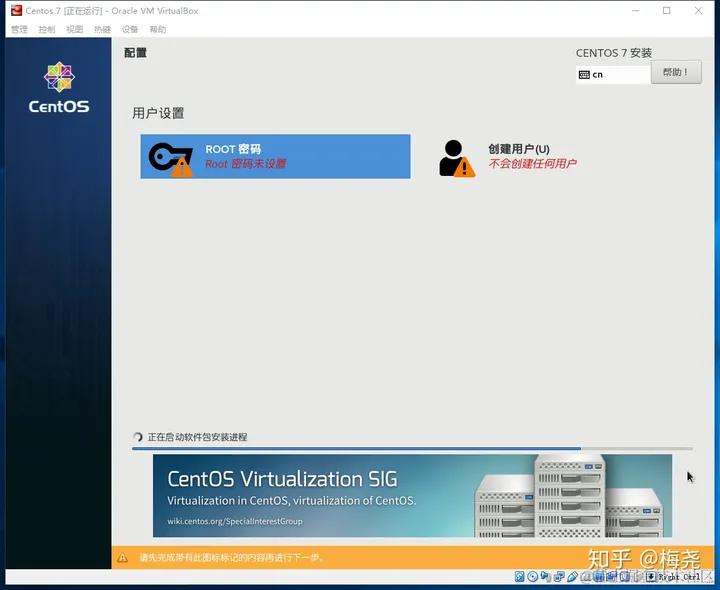Viewport: 720px width, 590px height.
Task: Click the Right Ctrl host key label
Action: click(x=680, y=577)
